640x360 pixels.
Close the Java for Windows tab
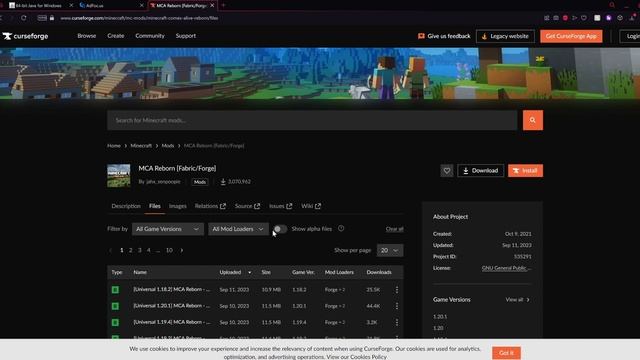[71, 5]
